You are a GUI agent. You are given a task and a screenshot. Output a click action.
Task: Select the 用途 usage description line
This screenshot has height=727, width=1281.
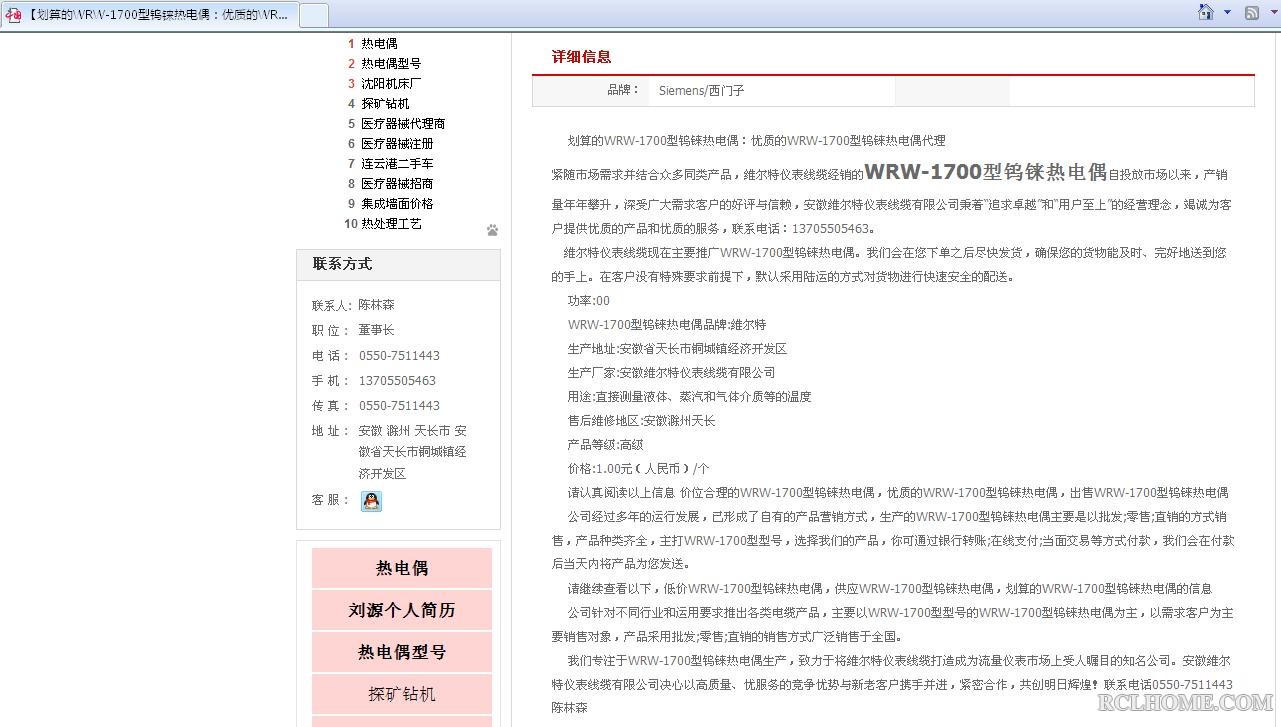coord(689,397)
